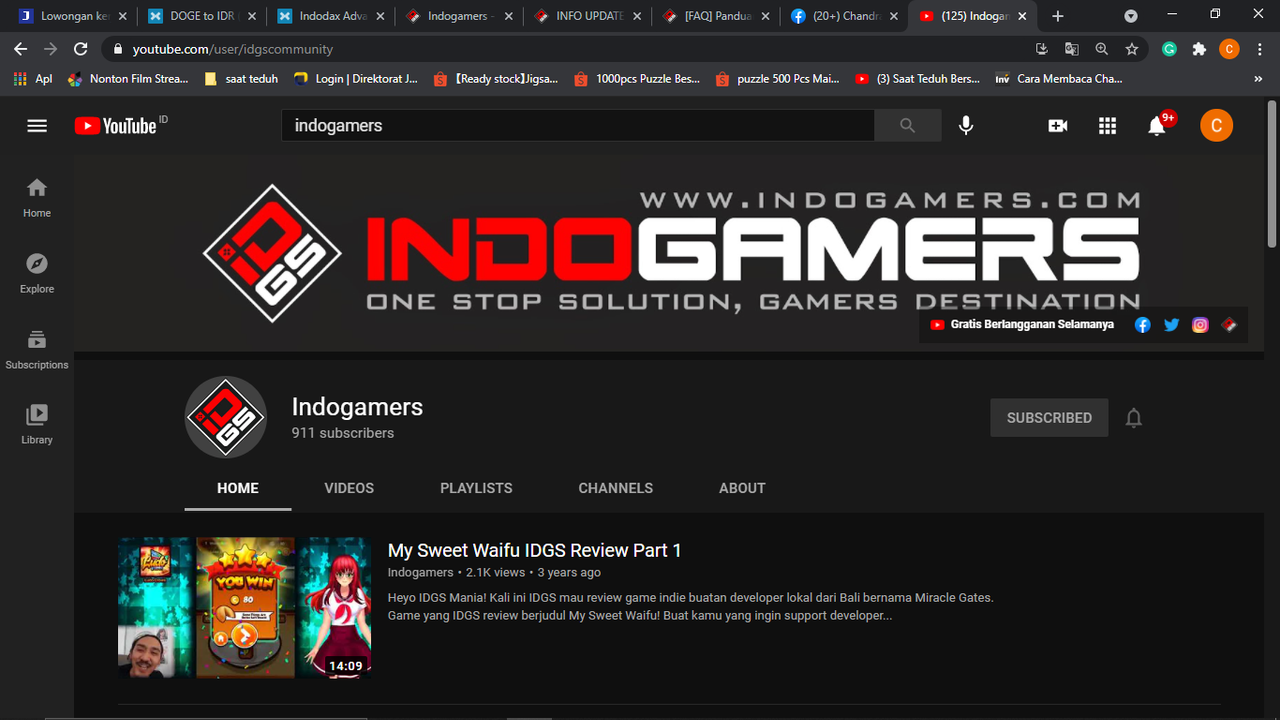Start voice search with the microphone icon
Screen dimensions: 1280x720
[966, 125]
